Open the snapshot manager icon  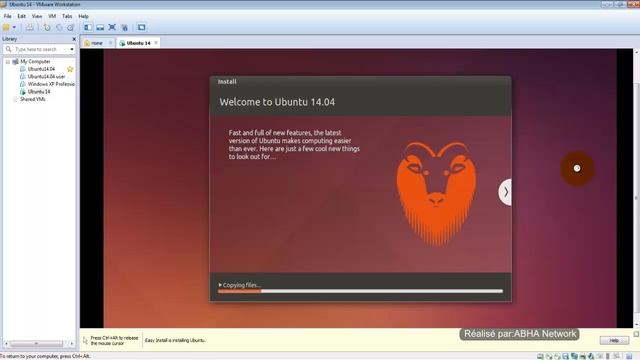[71, 27]
